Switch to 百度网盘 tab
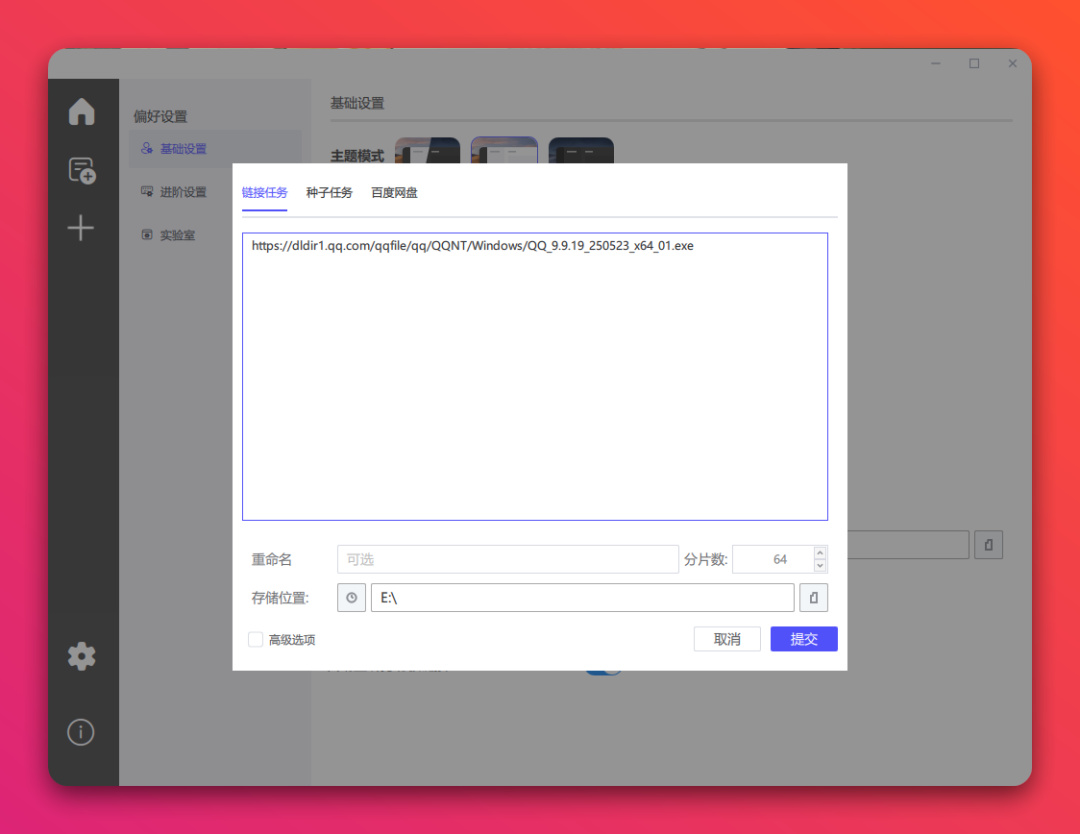 394,193
